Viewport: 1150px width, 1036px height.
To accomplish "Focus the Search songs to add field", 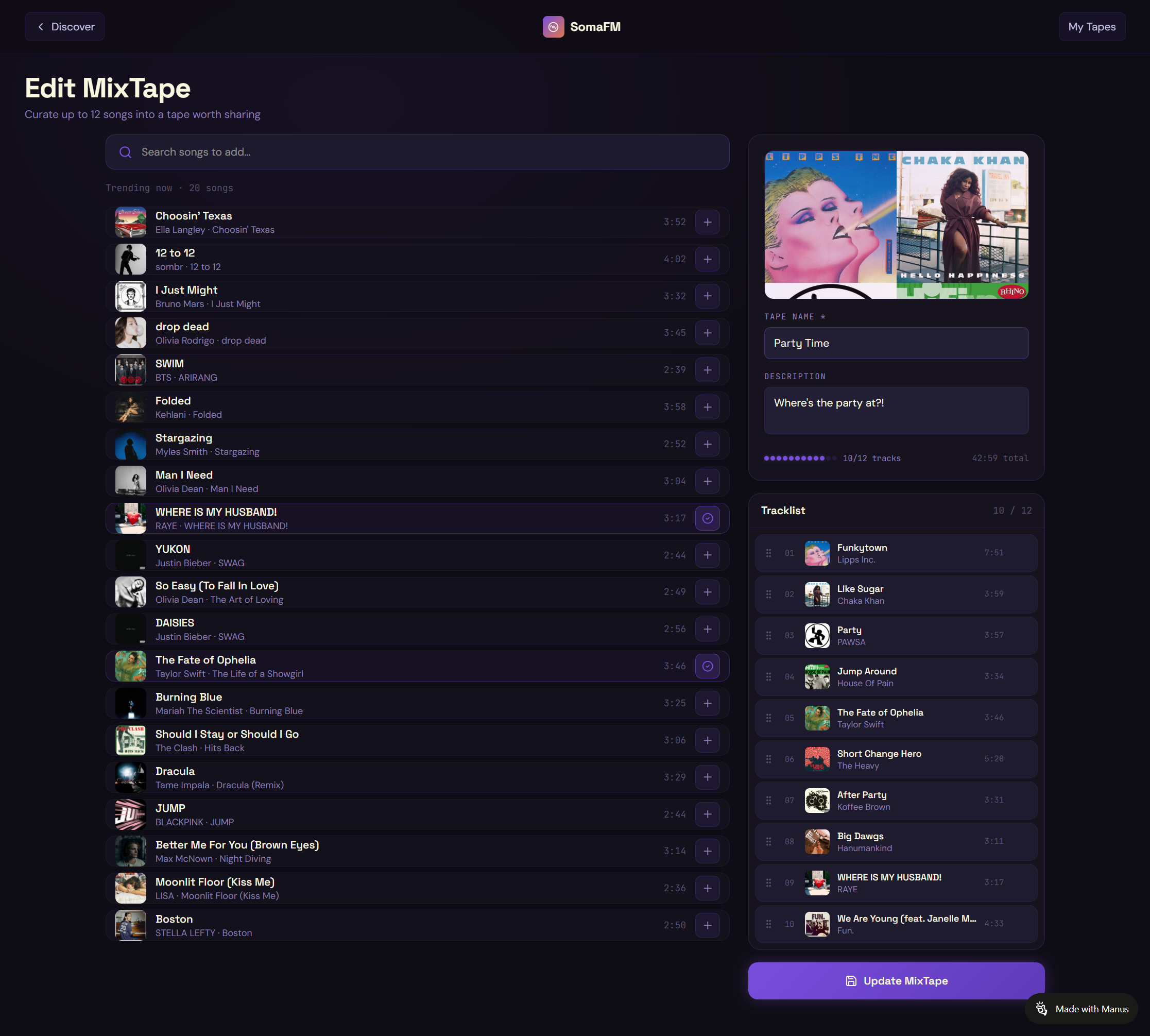I will click(x=417, y=152).
